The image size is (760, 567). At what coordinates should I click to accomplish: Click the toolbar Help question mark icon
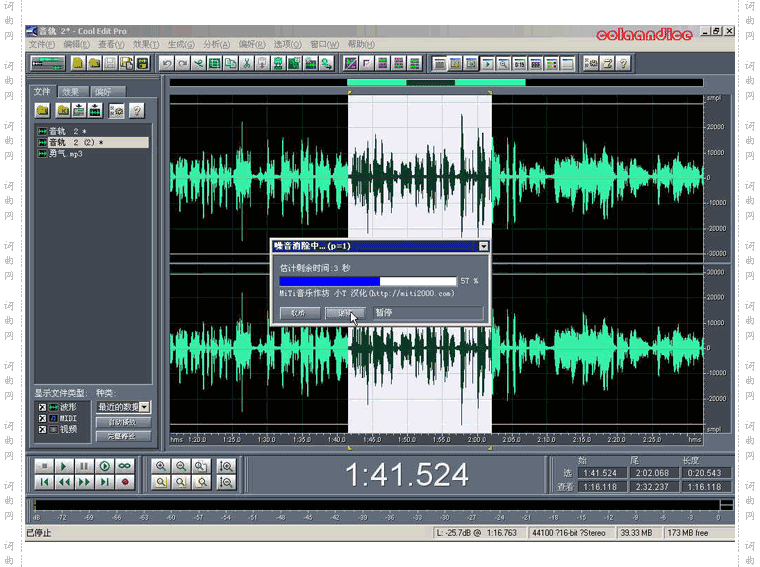tap(623, 63)
